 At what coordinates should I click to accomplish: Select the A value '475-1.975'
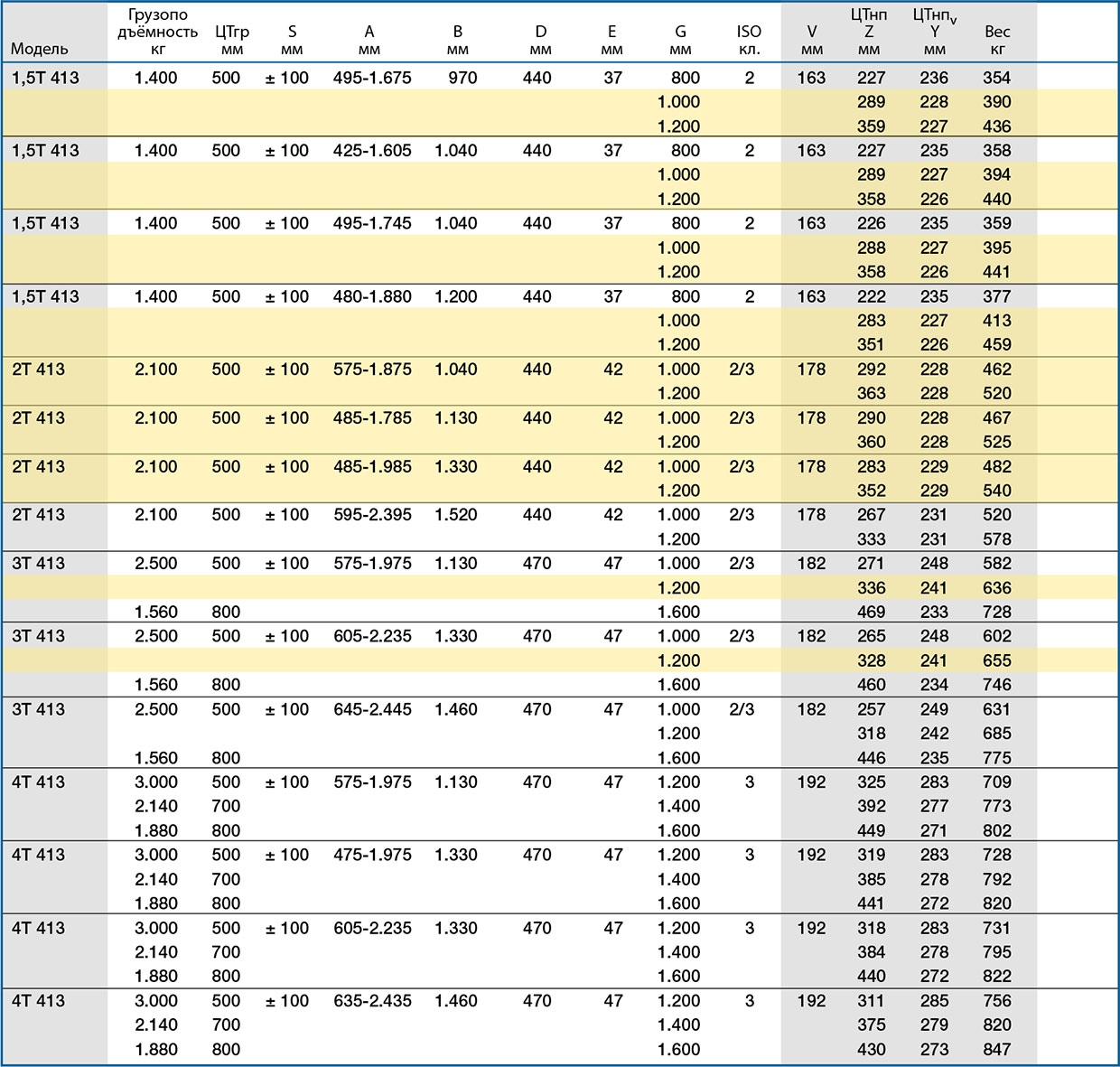coord(372,855)
